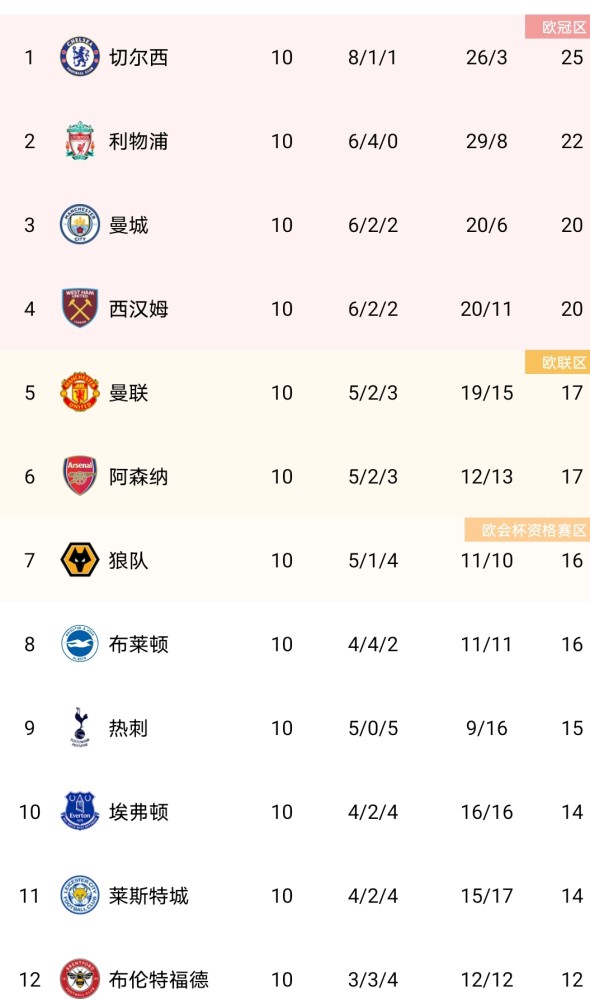Open the Leicester City fox crest

[x=80, y=895]
